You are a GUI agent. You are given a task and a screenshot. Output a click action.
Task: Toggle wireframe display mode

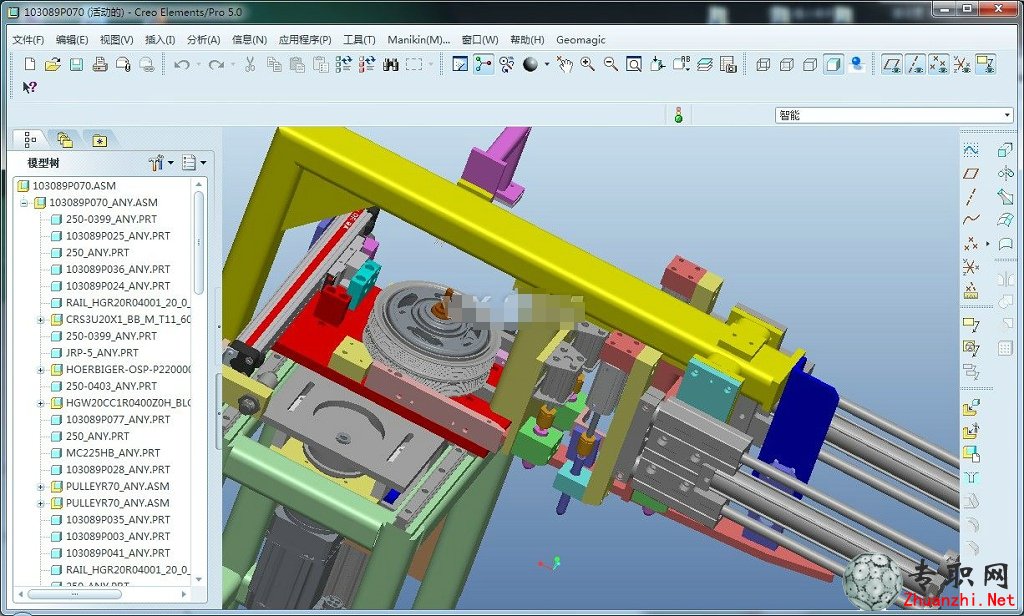(763, 64)
